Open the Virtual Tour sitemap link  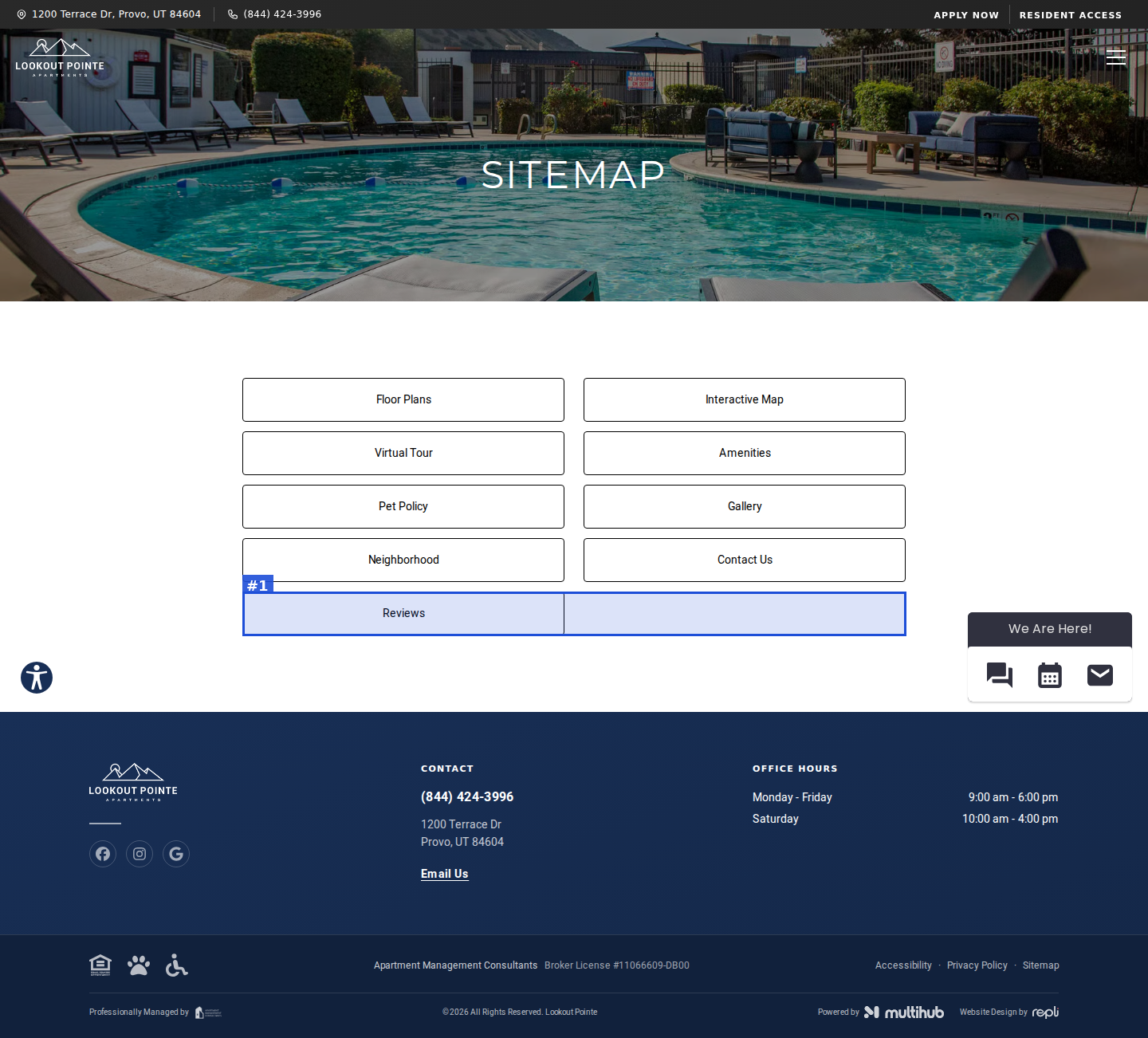403,453
